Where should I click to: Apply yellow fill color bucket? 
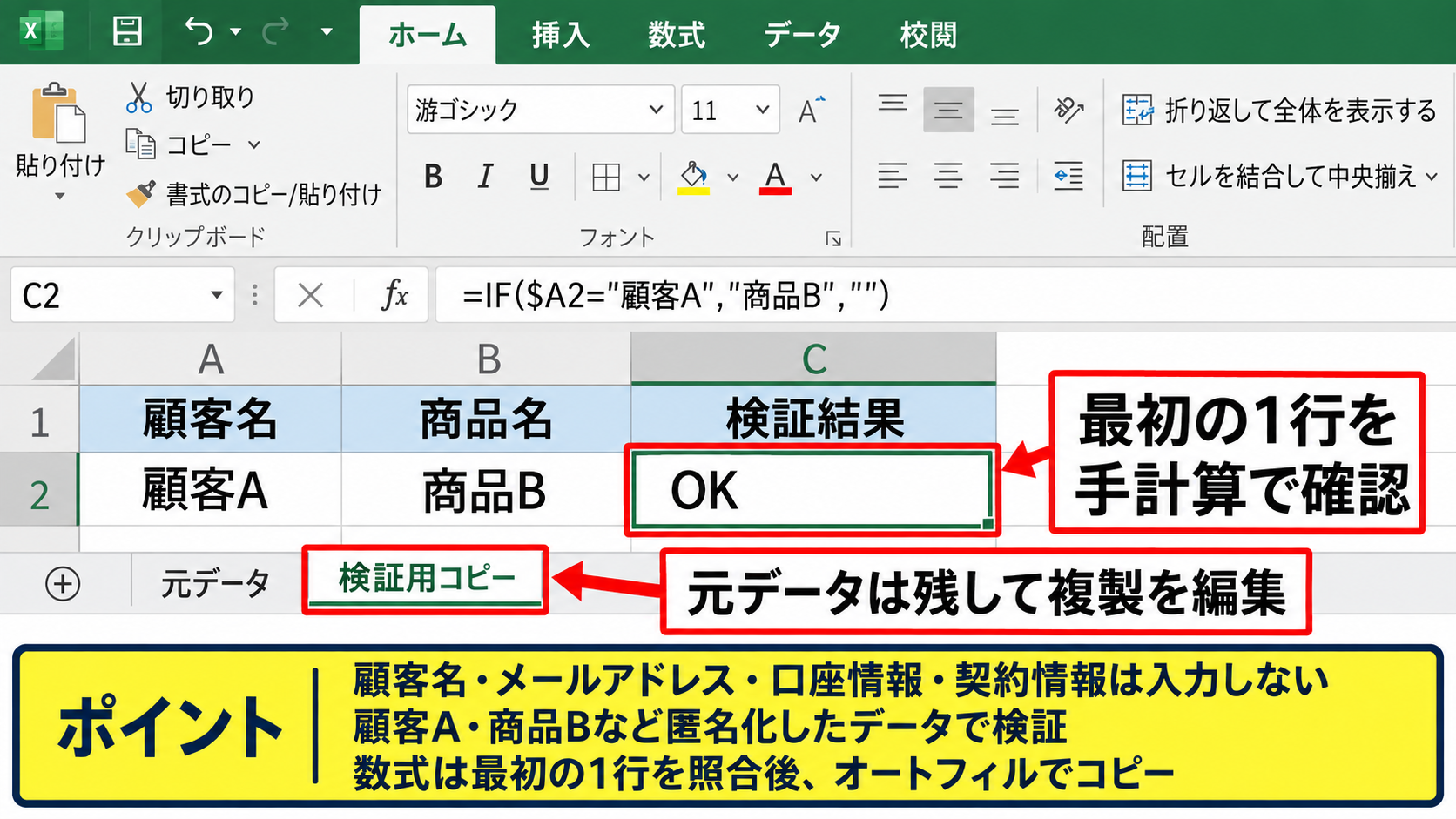point(694,178)
